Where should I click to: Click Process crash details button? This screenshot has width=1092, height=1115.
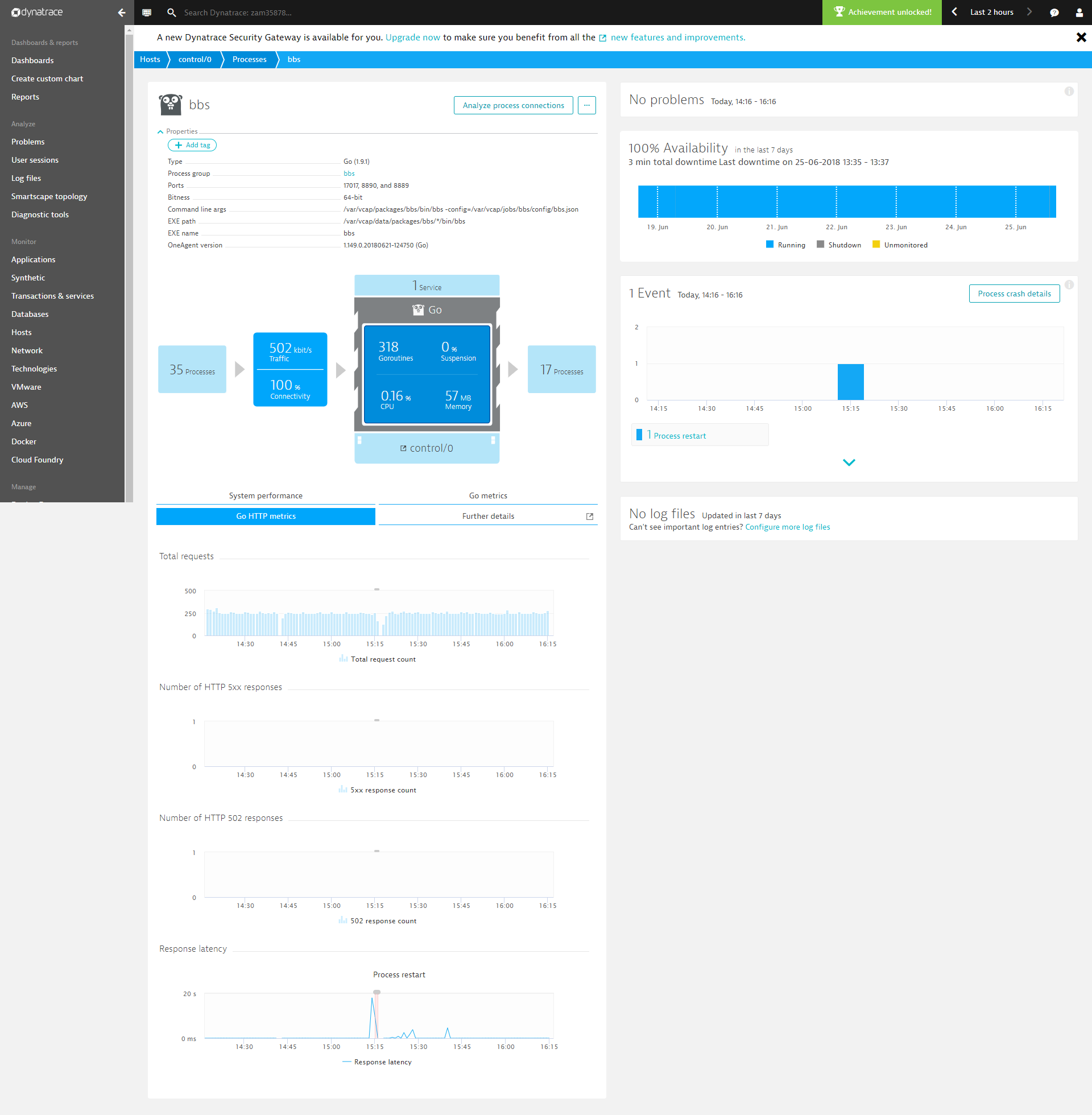1014,294
